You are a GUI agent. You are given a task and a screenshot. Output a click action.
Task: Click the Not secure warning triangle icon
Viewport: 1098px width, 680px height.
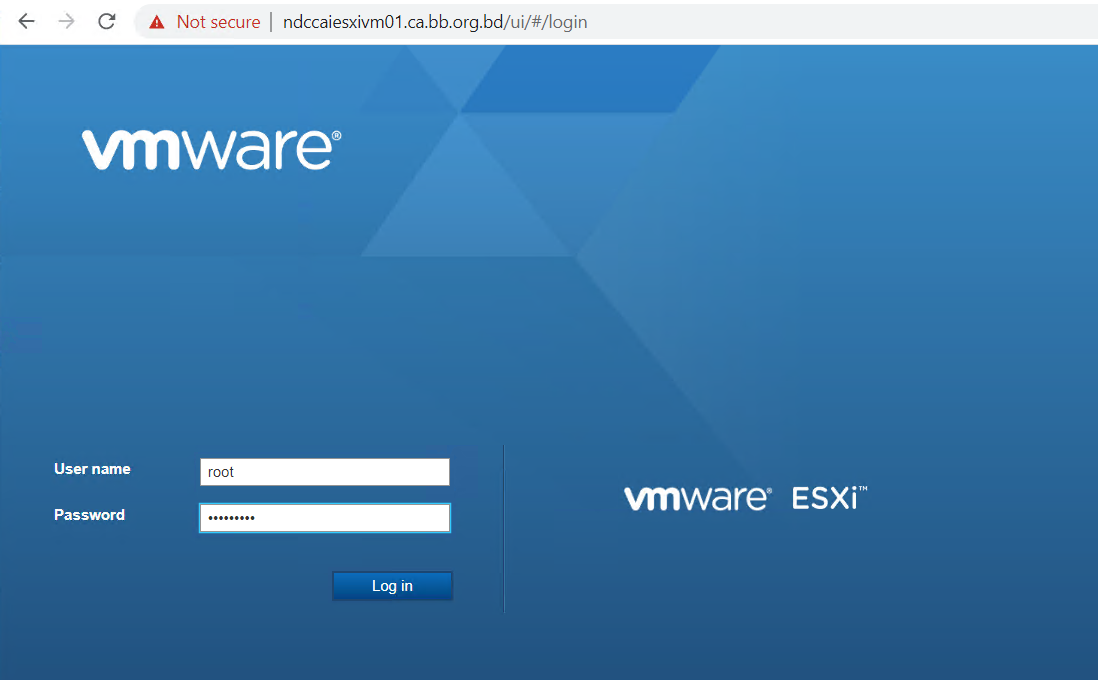point(157,22)
